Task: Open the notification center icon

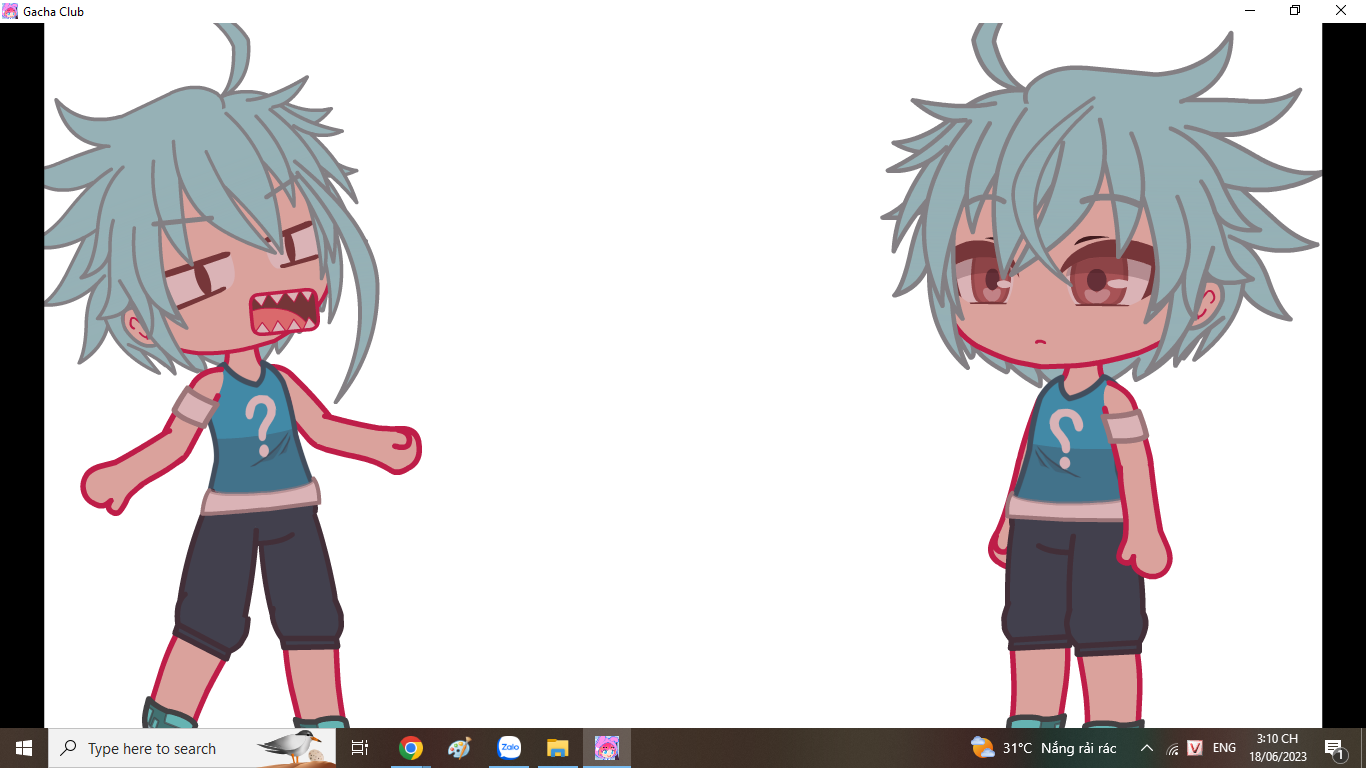Action: point(1334,748)
